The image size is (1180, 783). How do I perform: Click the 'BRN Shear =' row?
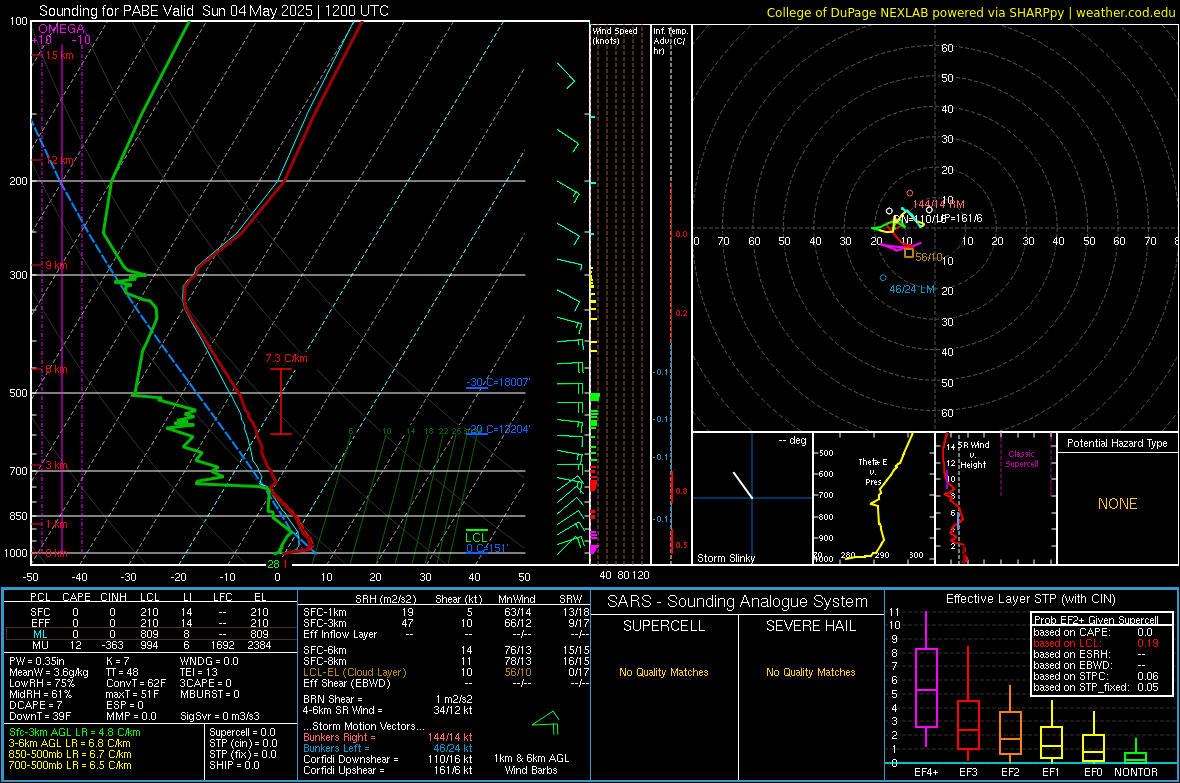click(388, 699)
